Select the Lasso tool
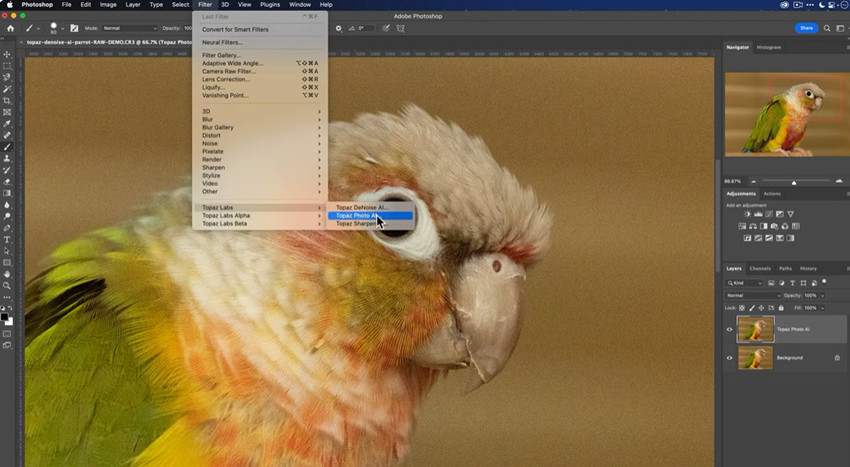850x467 pixels. 7,78
